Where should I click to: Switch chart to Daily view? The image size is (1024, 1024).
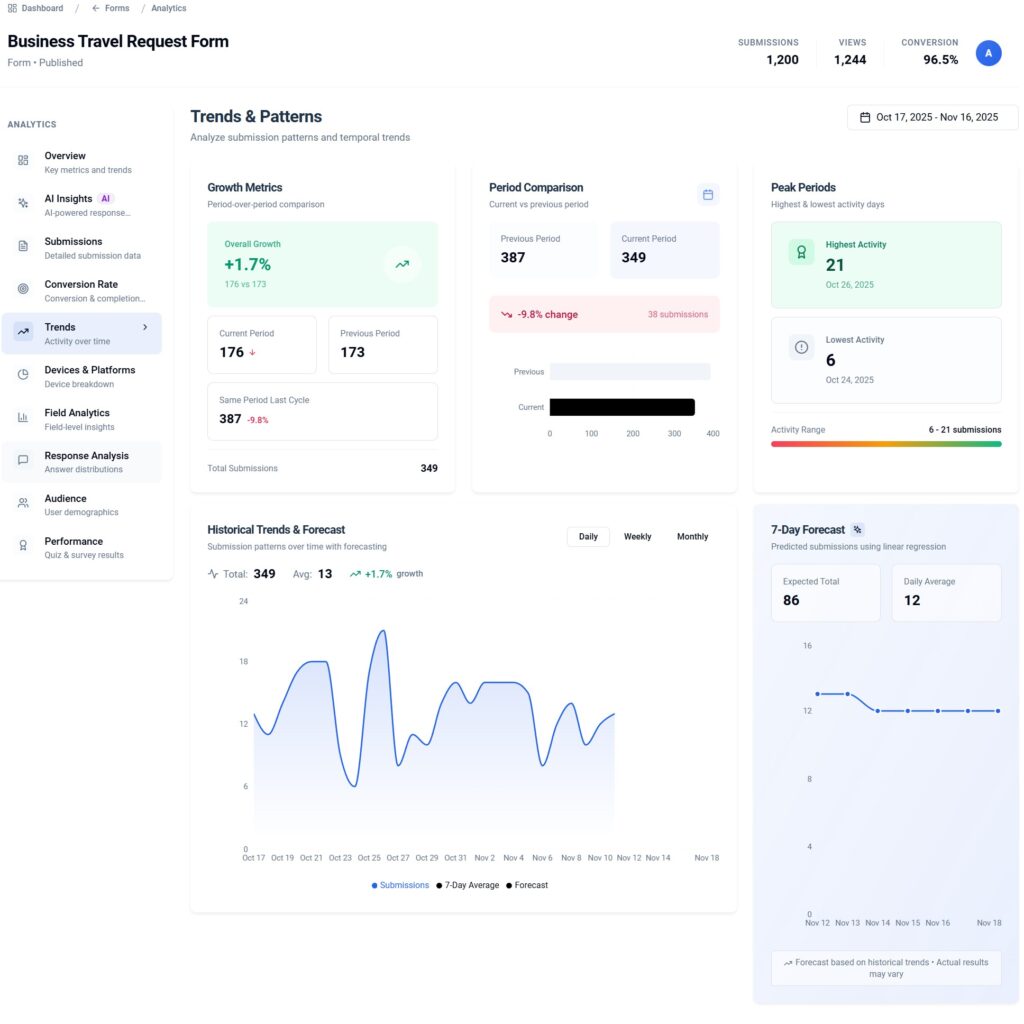tap(588, 537)
